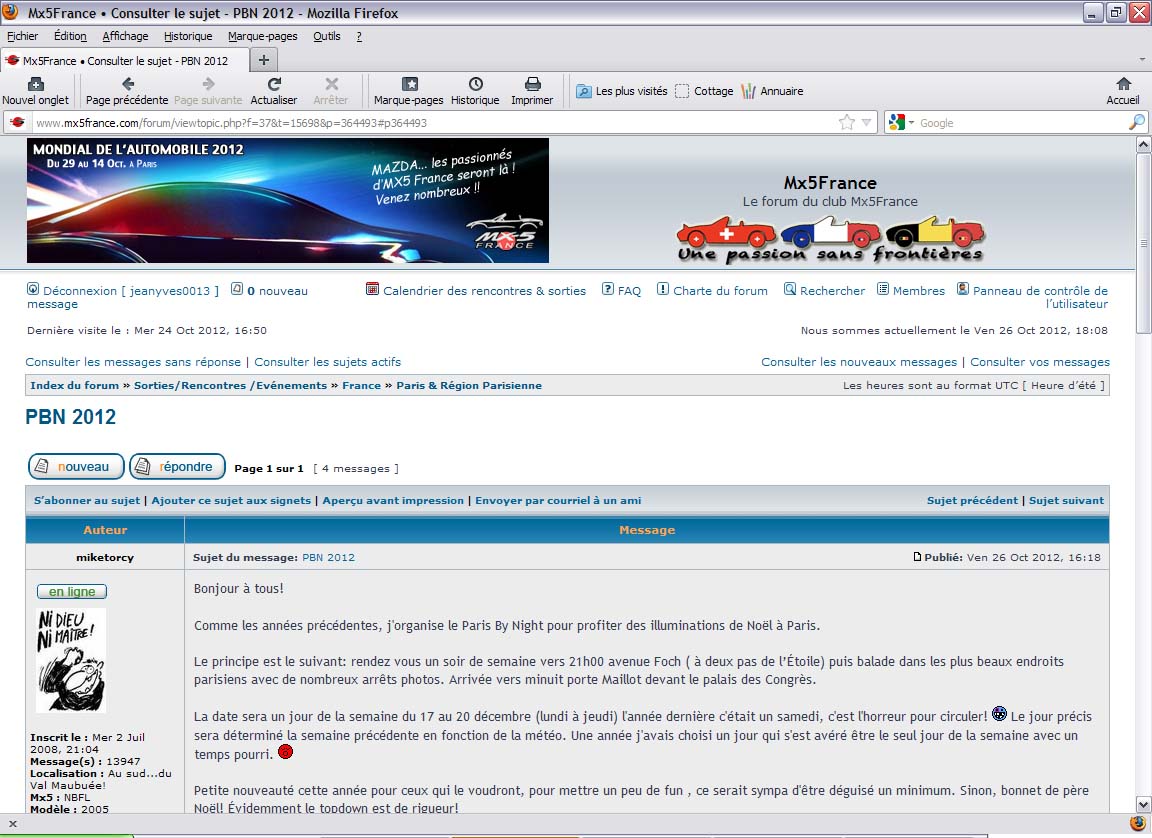Click the search magnifier icon
1152x838 pixels.
1137,123
